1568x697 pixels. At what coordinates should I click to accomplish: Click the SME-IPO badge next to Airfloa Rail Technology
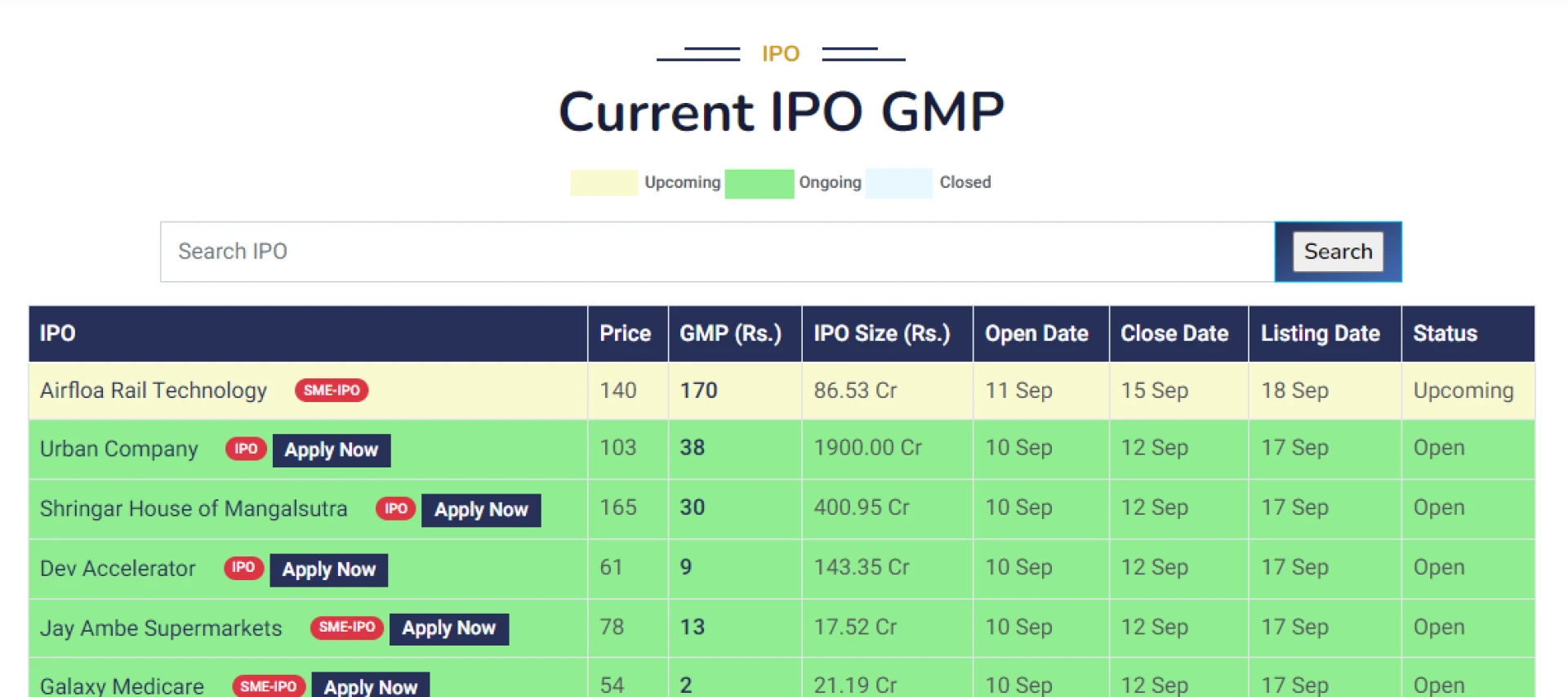coord(331,391)
